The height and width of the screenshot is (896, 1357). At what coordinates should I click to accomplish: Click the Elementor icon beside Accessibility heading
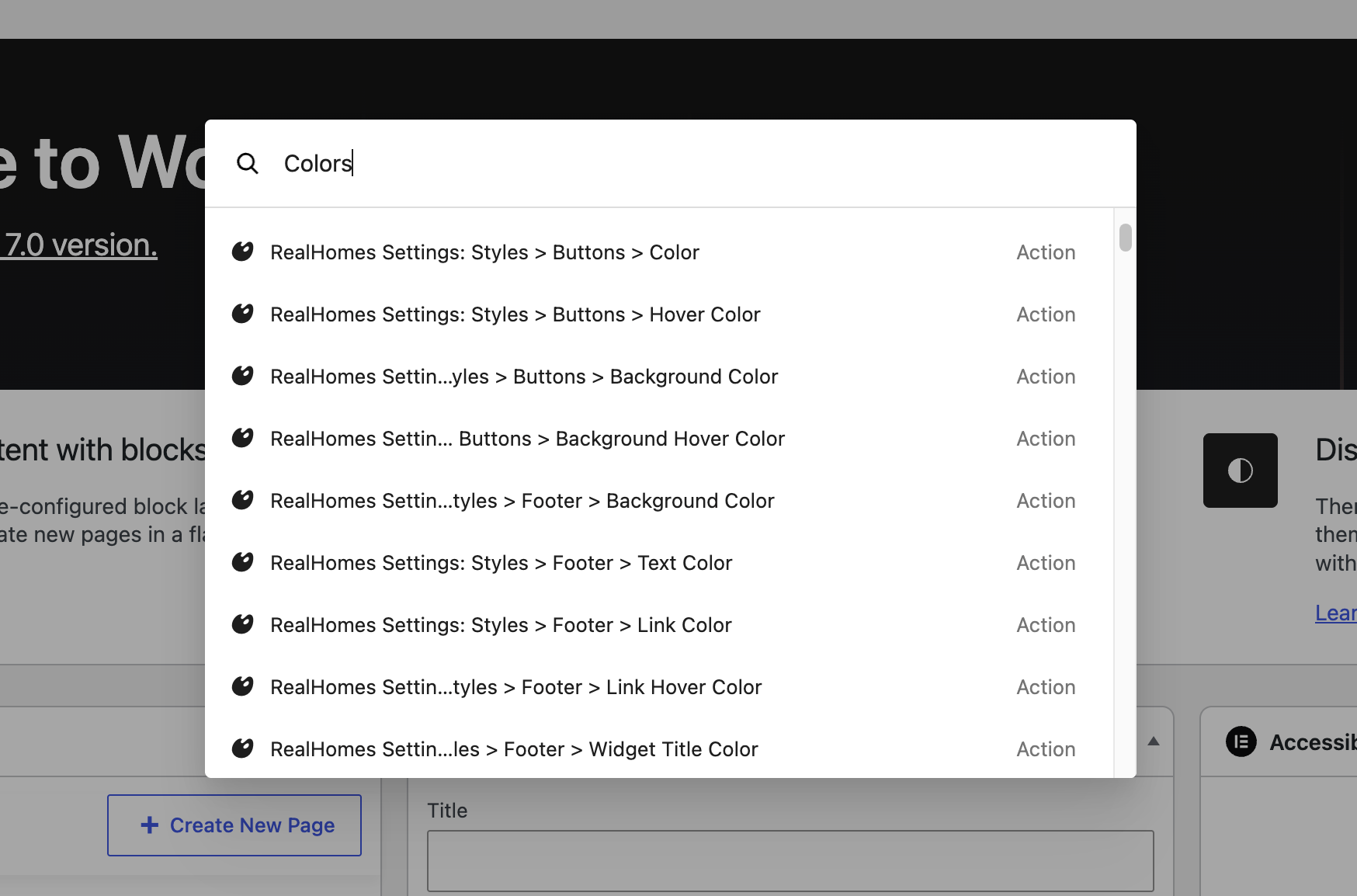pos(1241,742)
